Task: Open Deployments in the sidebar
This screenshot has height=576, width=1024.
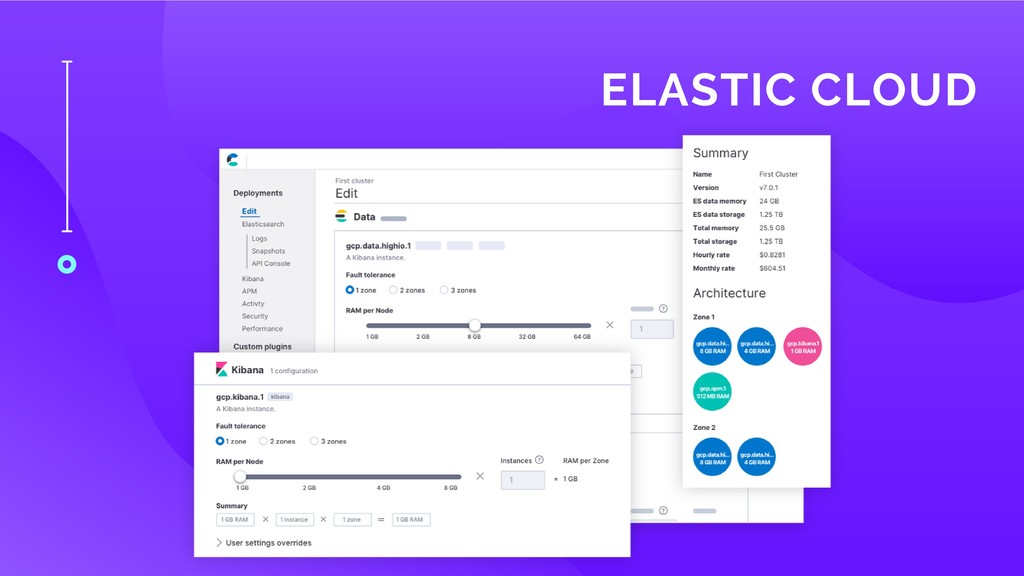Action: click(258, 193)
